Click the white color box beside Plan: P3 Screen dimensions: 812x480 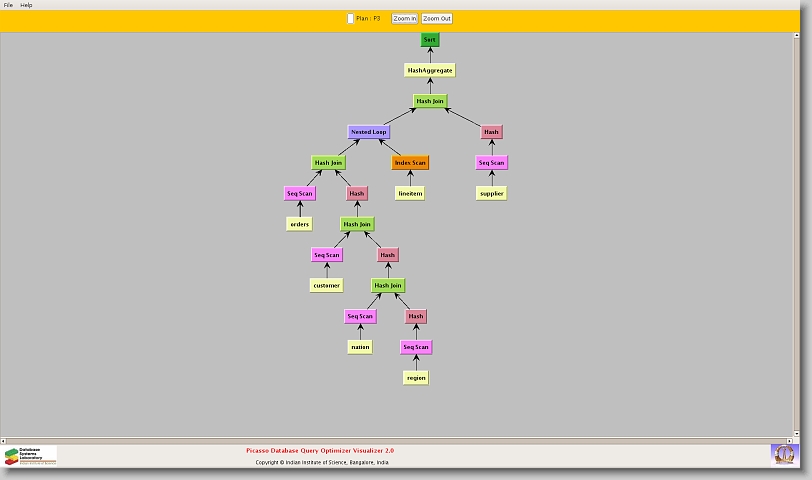tap(350, 18)
